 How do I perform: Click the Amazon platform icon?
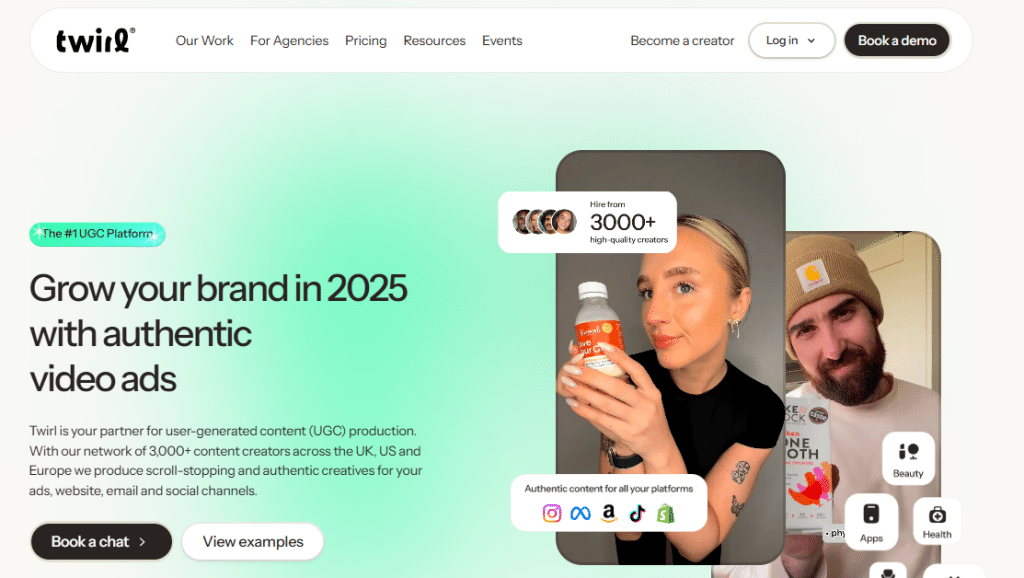(x=609, y=514)
